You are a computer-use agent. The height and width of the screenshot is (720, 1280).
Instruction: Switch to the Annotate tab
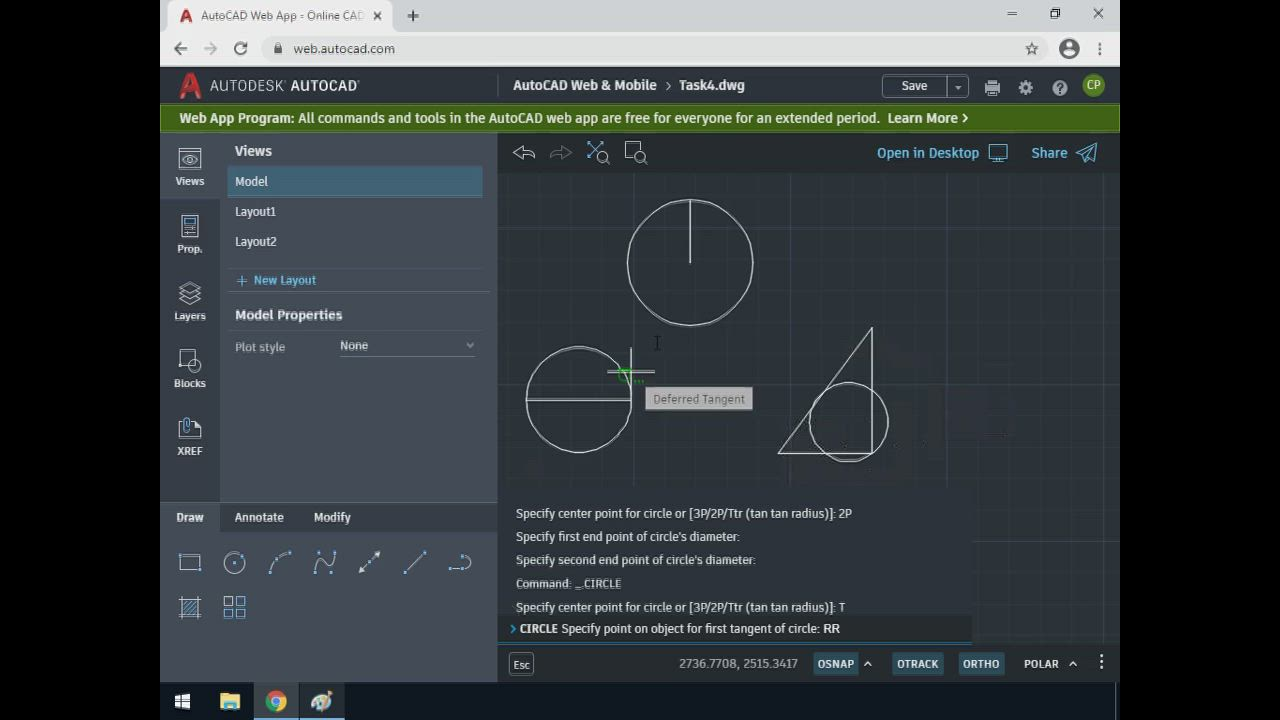coord(259,517)
